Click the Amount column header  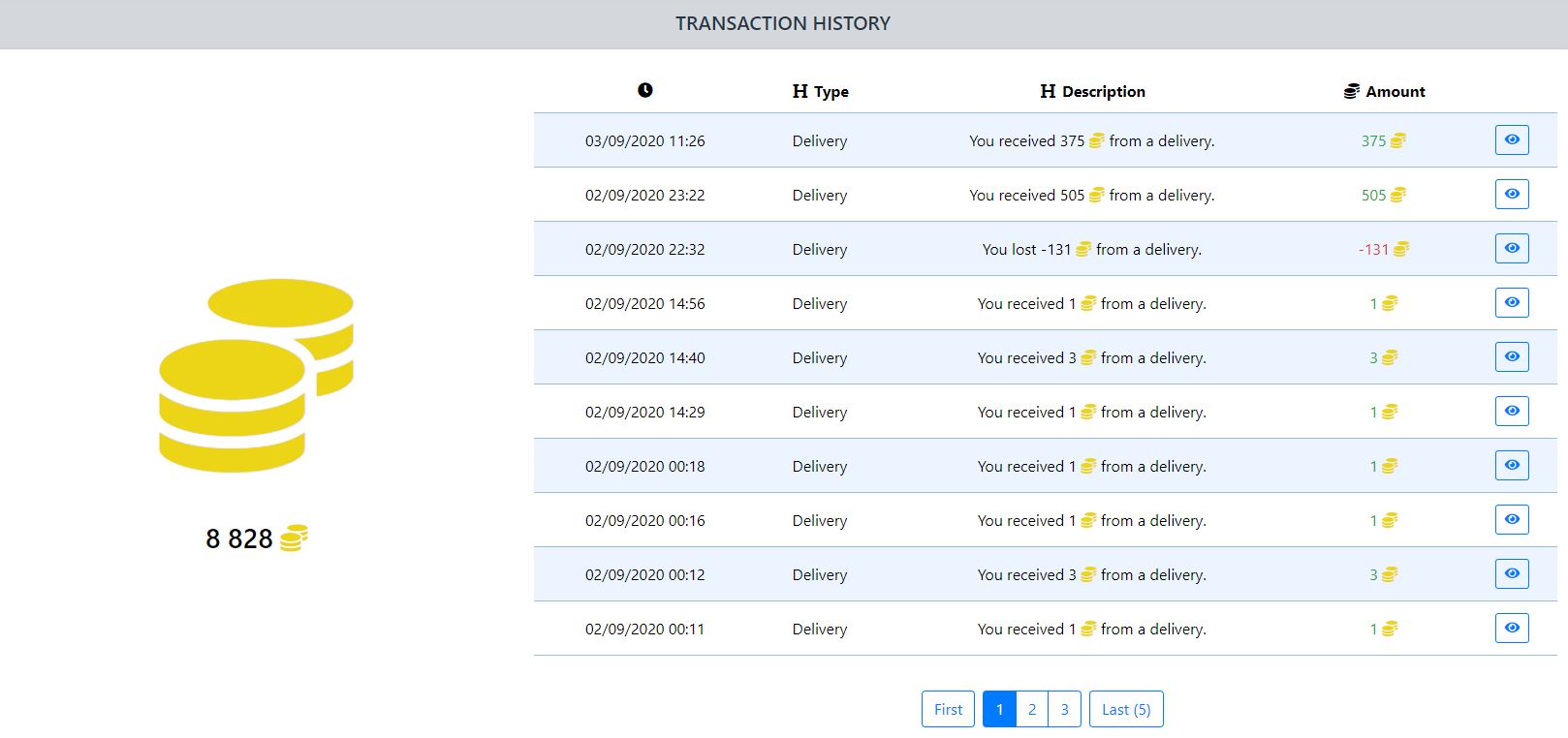coord(1384,92)
